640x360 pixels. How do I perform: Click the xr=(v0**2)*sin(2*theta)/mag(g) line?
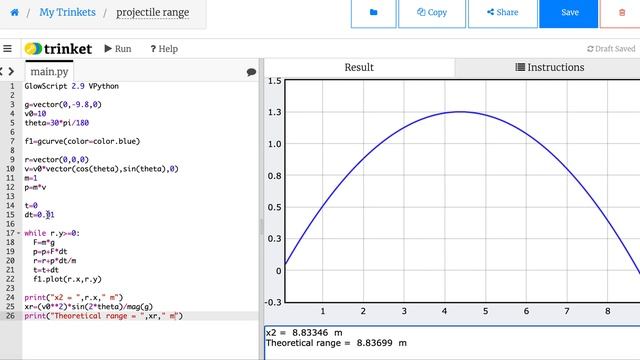pyautogui.click(x=89, y=307)
